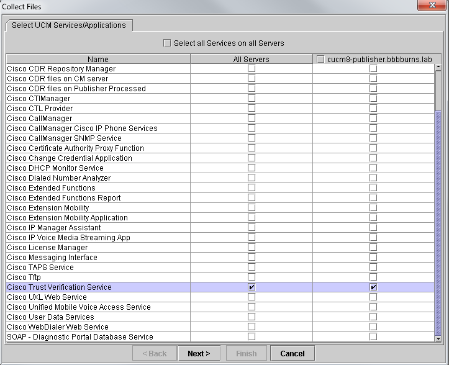Click the vertical scrollbar track
Image resolution: width=449 pixels, height=365 pixels.
pyautogui.click(x=438, y=223)
